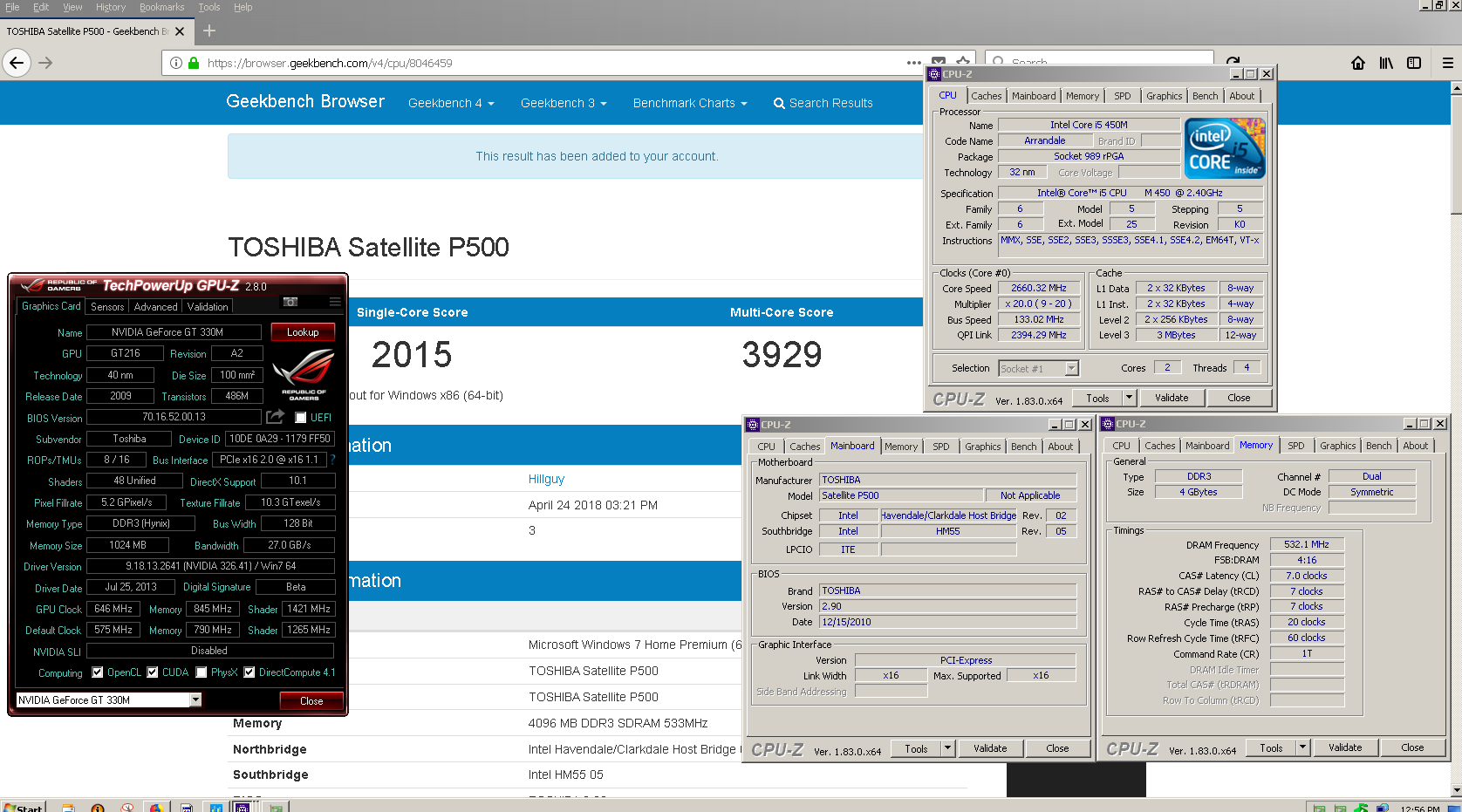The height and width of the screenshot is (812, 1462).
Task: Click the red Close button in GPU-Z
Action: pos(311,701)
